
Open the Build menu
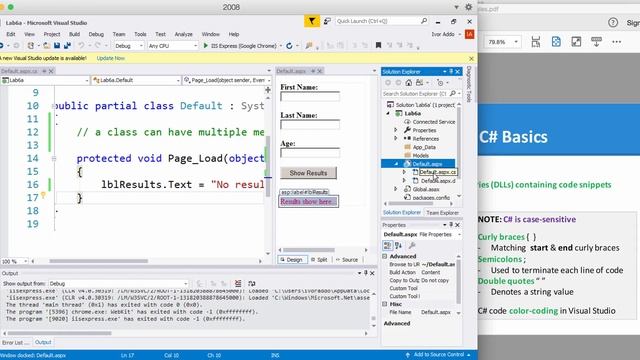pyautogui.click(x=74, y=34)
